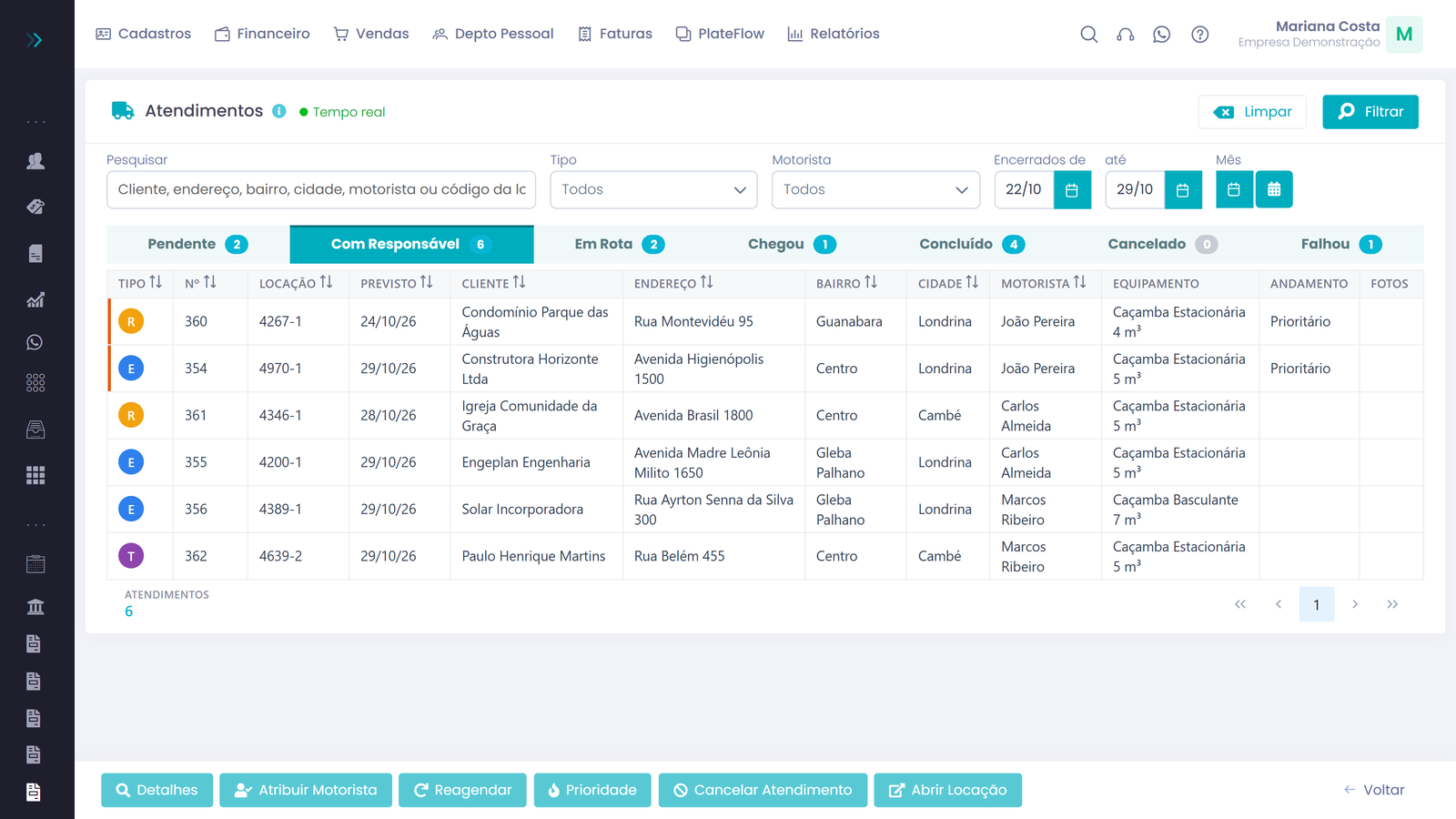Click the headset support icon

click(1126, 35)
